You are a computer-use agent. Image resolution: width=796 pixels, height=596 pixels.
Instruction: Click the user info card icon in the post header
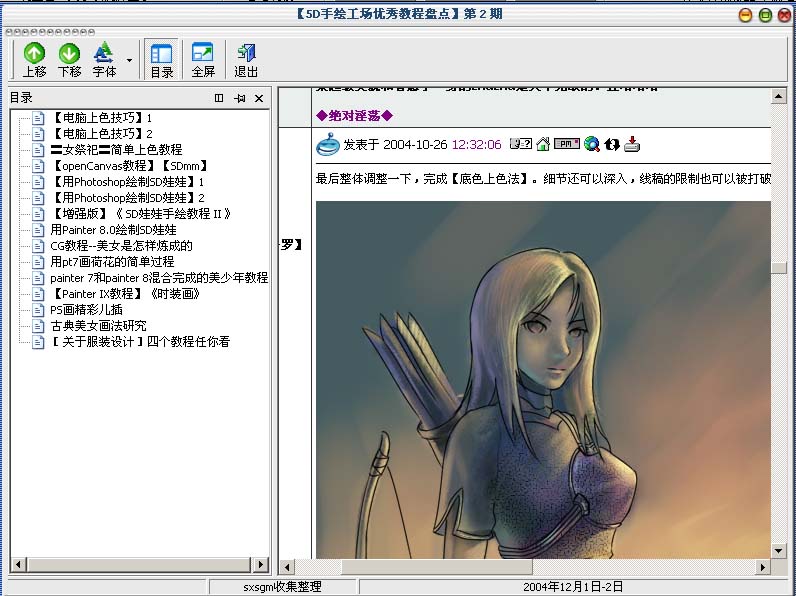pyautogui.click(x=520, y=144)
